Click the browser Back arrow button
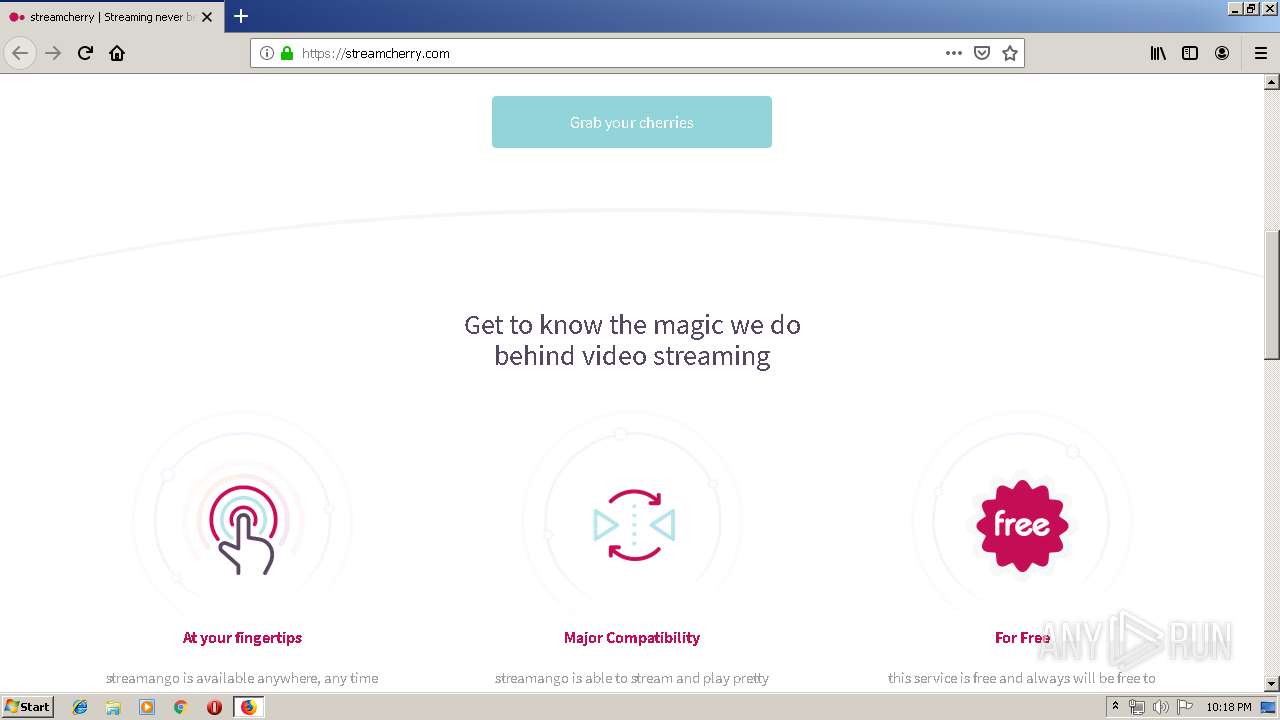This screenshot has width=1280, height=720. click(x=20, y=53)
